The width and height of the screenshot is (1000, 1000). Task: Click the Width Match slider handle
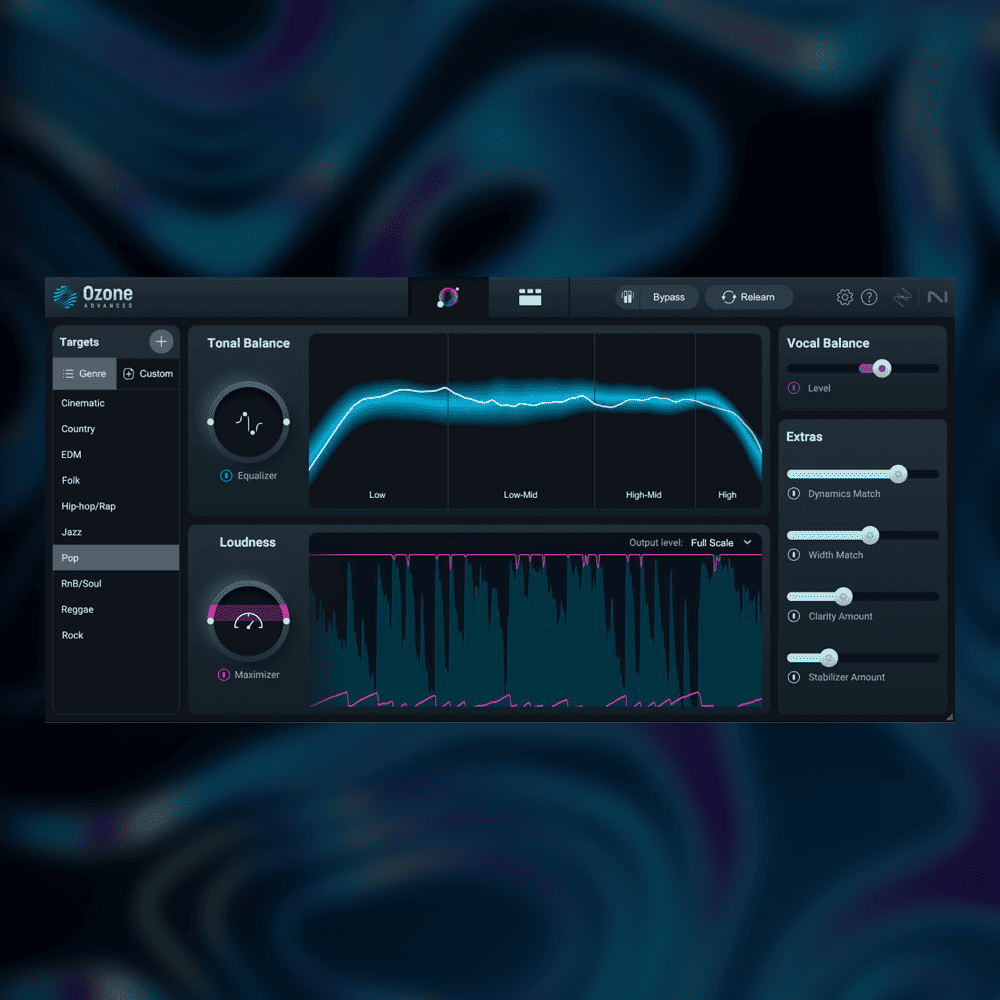pos(870,535)
